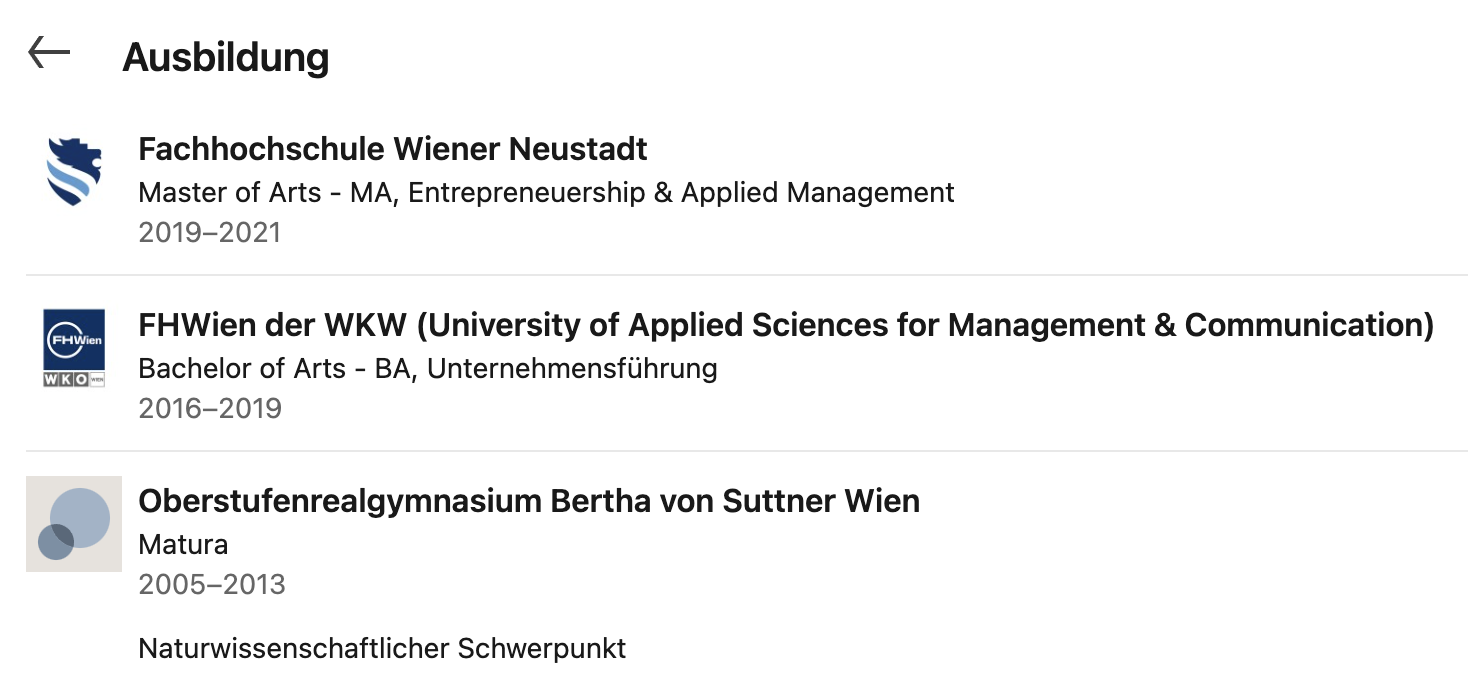Open the FHWien der WKW school link
Screen dimensions: 1468x686
point(785,325)
